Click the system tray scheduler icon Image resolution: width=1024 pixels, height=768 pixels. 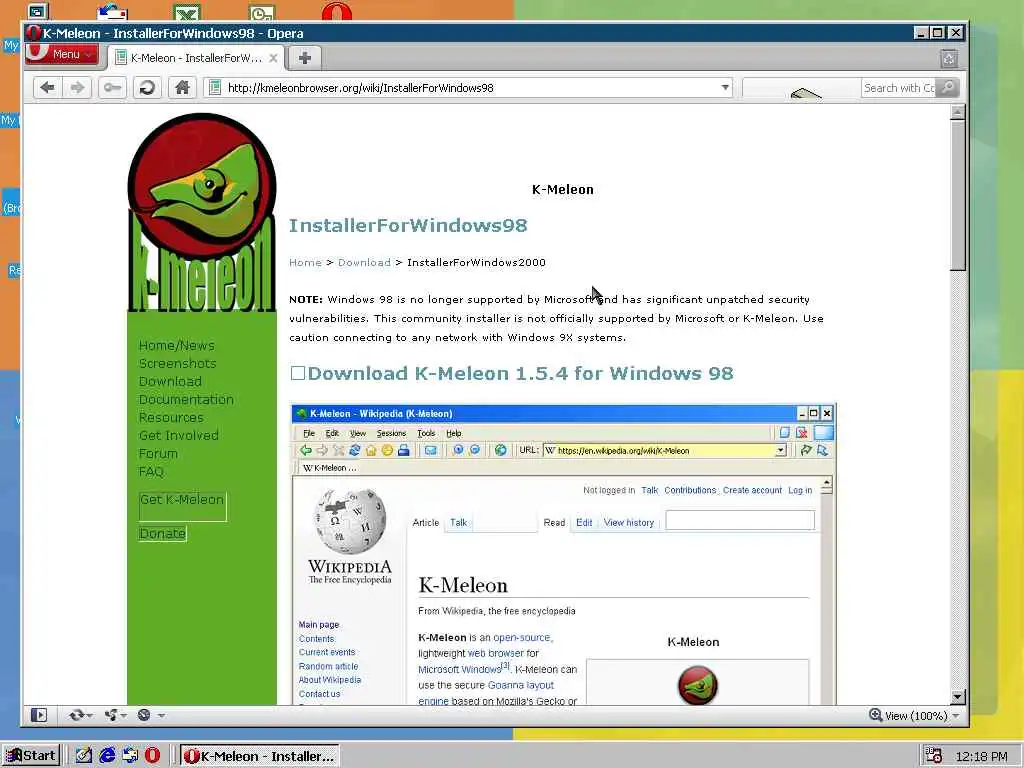click(x=934, y=756)
